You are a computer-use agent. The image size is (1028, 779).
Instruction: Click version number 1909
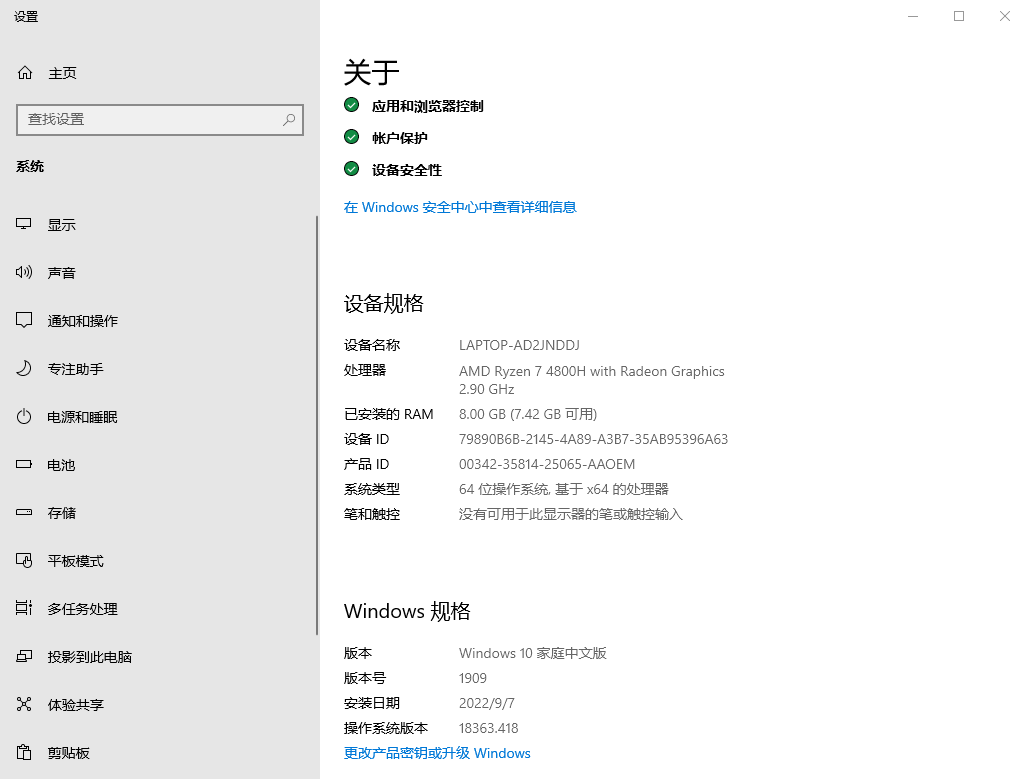473,678
